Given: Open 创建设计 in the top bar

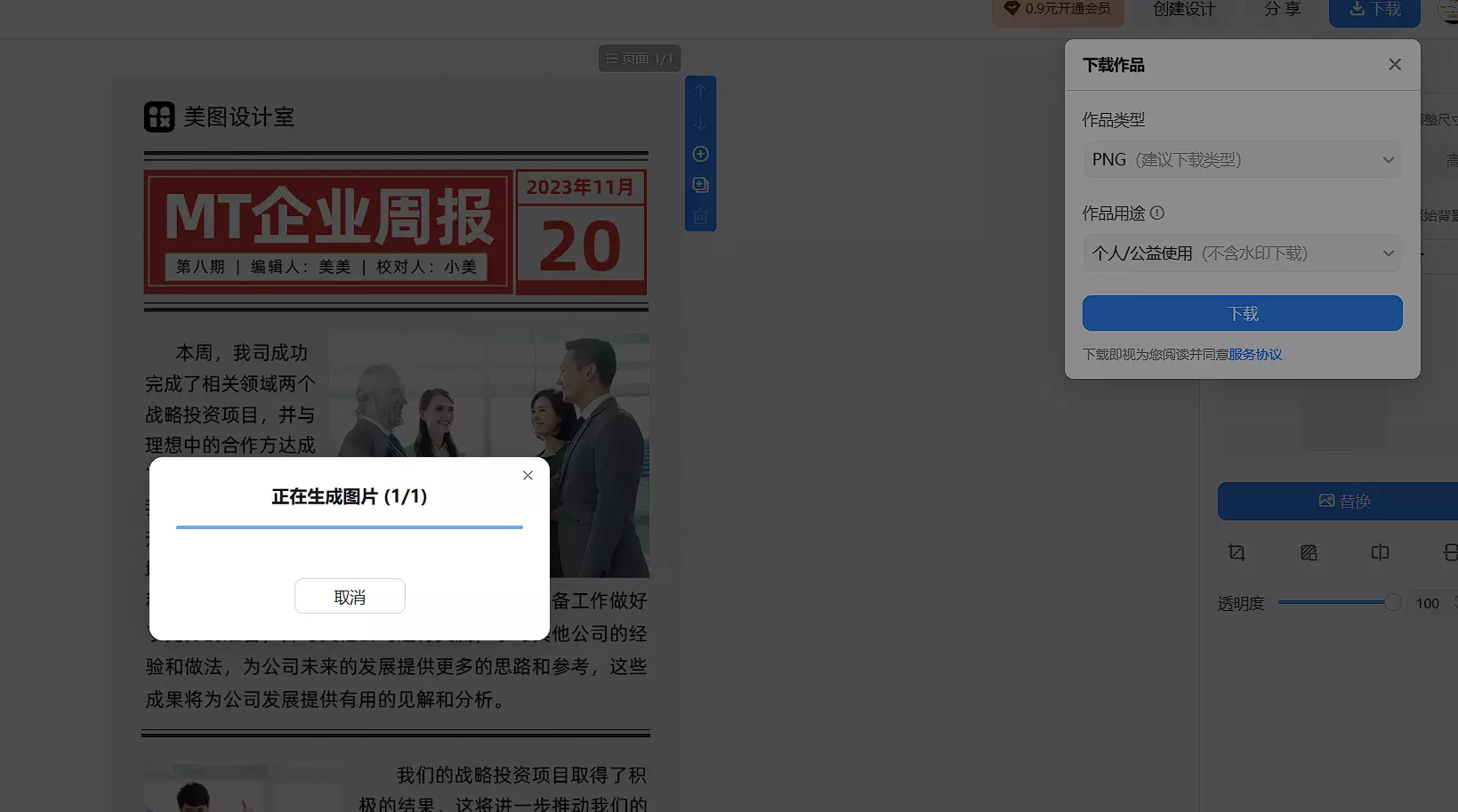Looking at the screenshot, I should [x=1183, y=10].
